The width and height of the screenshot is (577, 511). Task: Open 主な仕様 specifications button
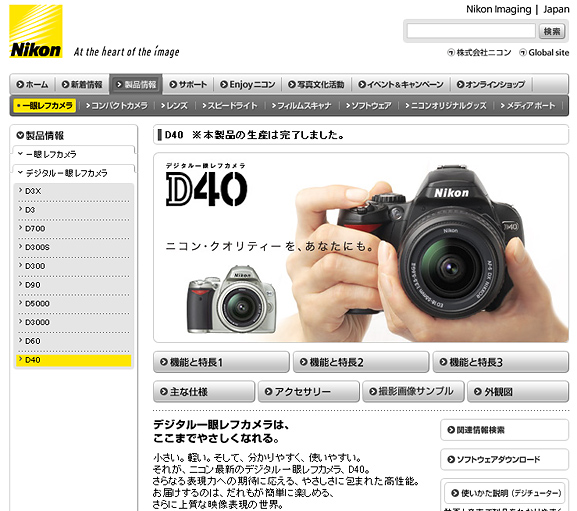coord(204,392)
